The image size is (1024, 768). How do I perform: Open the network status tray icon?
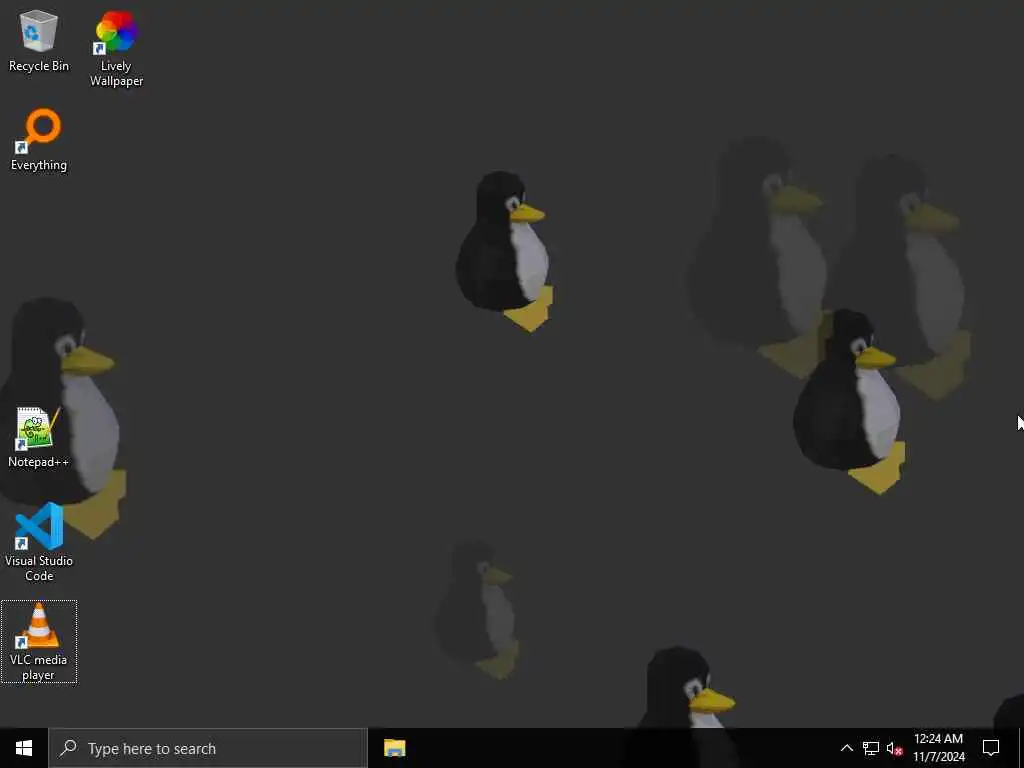tap(871, 748)
